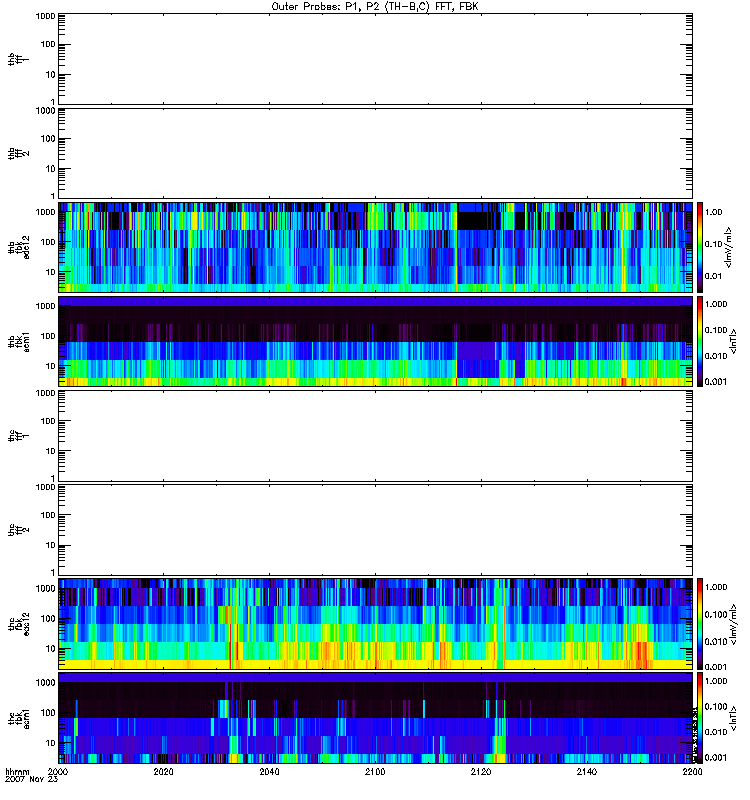Click the "1.000" value on thc edc12 color bar
This screenshot has height=800, width=750.
click(x=716, y=587)
